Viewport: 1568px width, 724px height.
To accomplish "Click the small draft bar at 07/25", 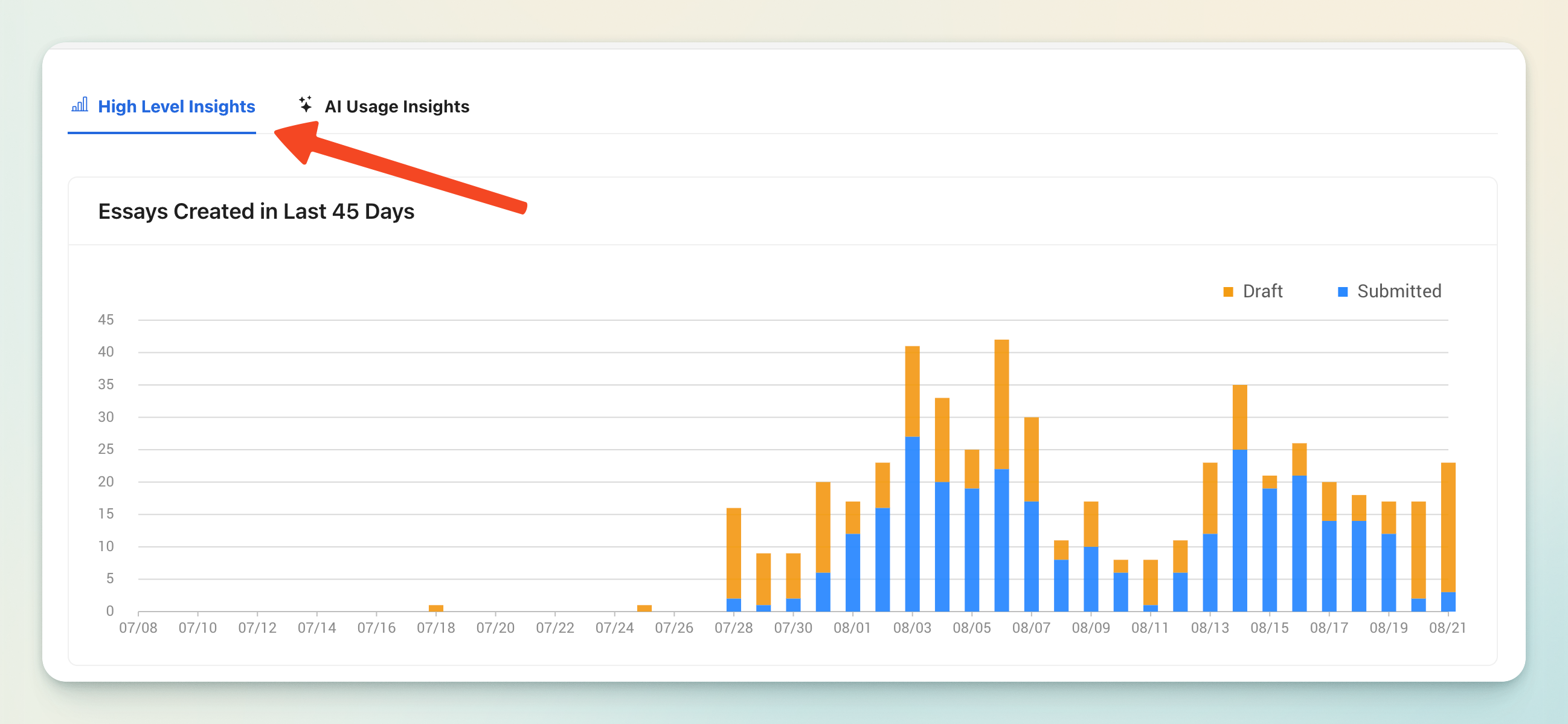I will [644, 608].
